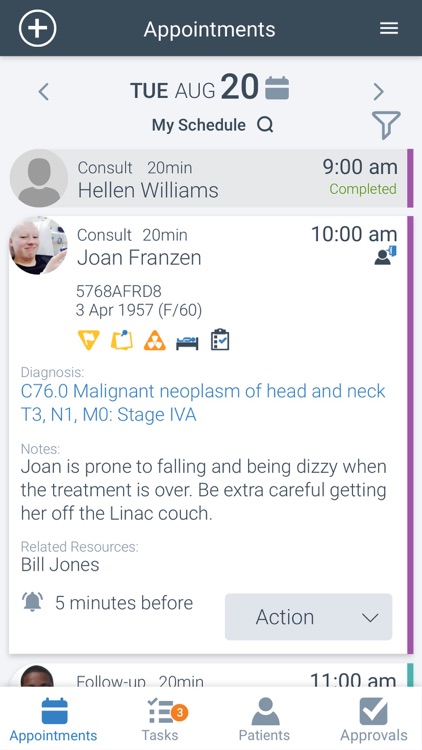Open Joan Franzen's profile photo
The height and width of the screenshot is (750, 422).
38,245
